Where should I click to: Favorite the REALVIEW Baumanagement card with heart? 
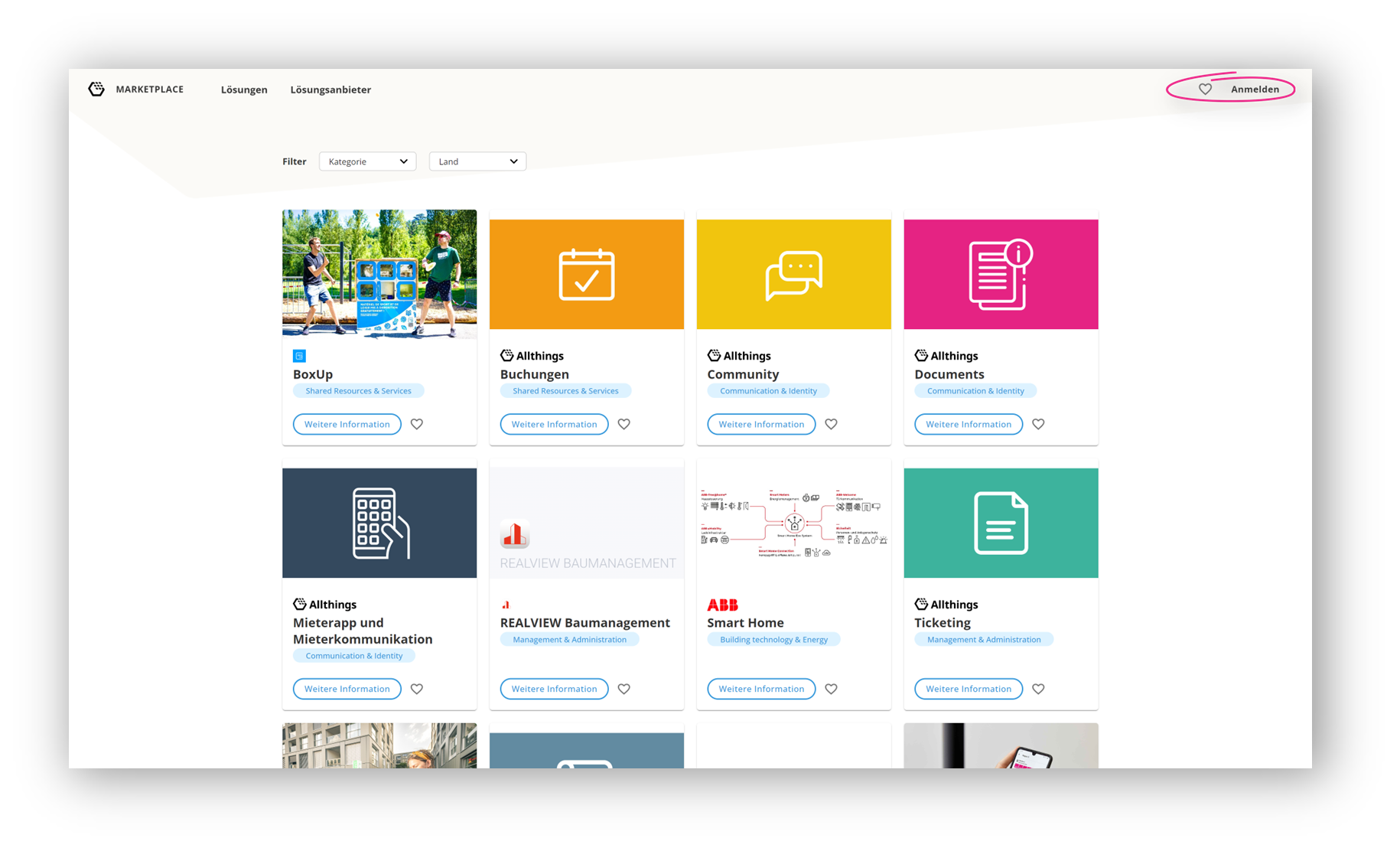[624, 689]
